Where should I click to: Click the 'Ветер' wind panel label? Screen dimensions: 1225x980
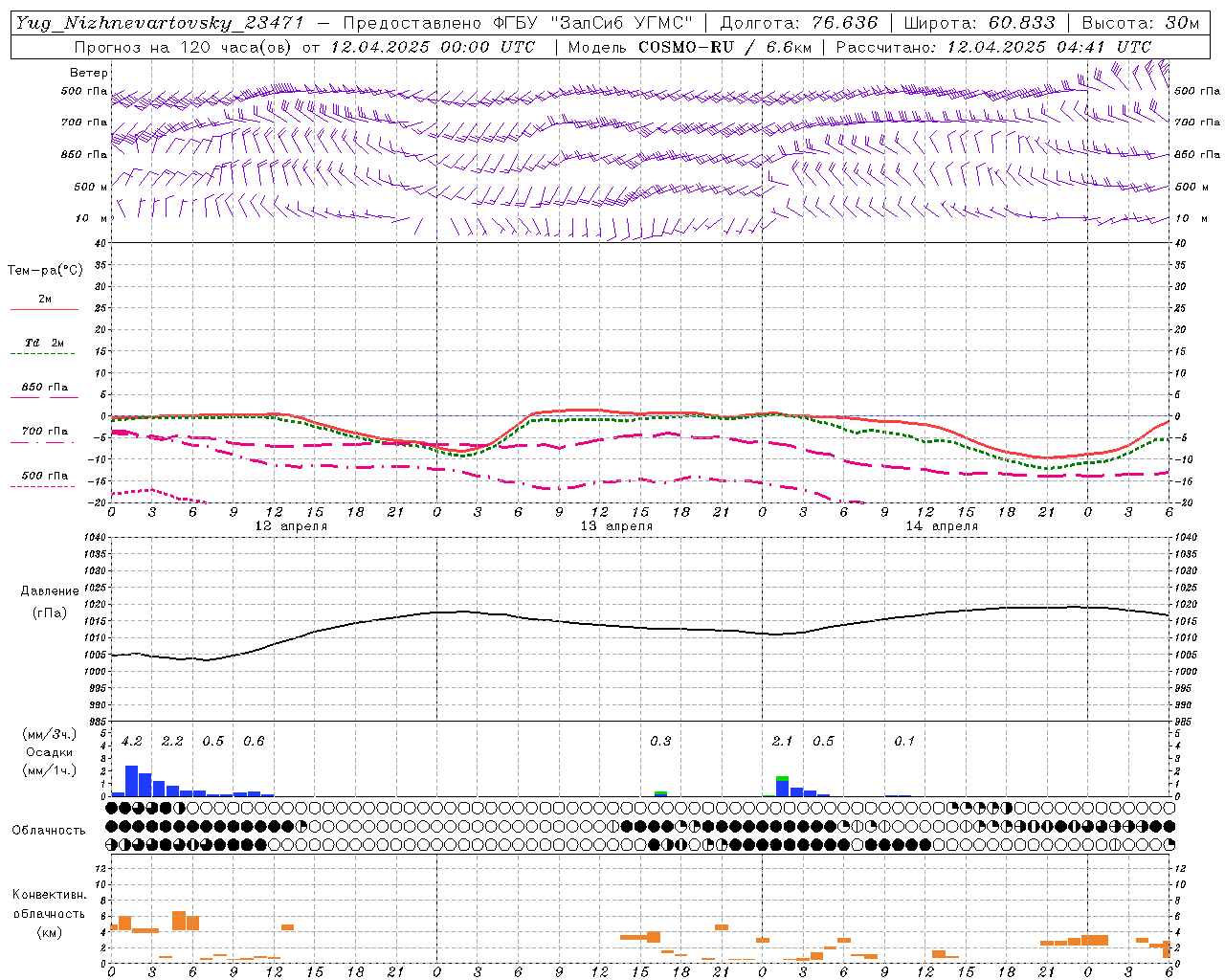(x=89, y=73)
